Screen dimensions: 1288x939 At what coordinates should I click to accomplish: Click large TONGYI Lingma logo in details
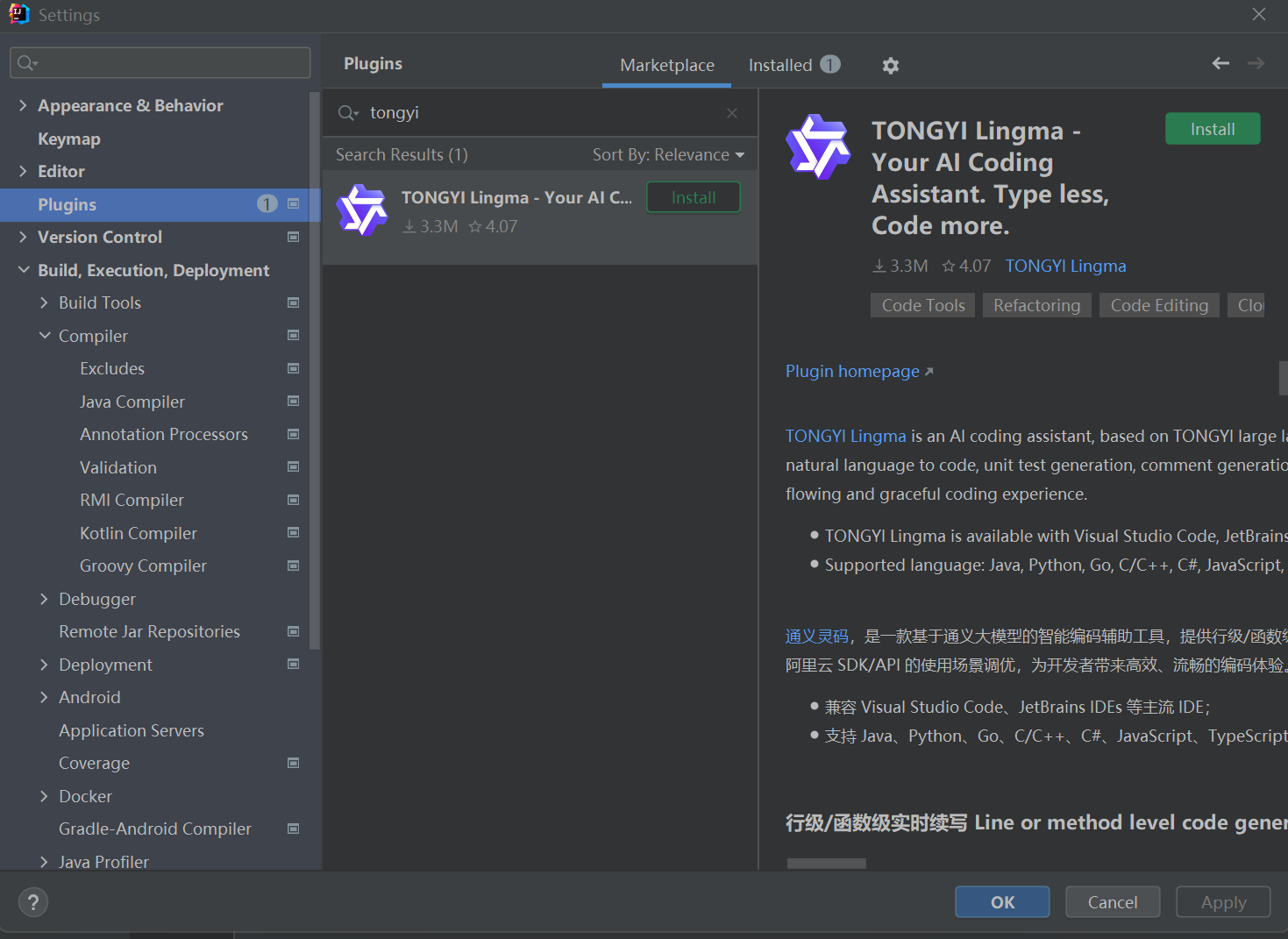pos(818,146)
